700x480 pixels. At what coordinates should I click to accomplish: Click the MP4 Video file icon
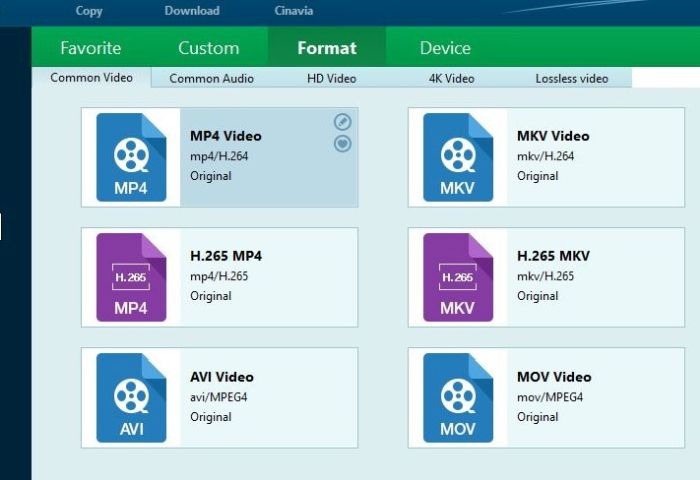(131, 157)
